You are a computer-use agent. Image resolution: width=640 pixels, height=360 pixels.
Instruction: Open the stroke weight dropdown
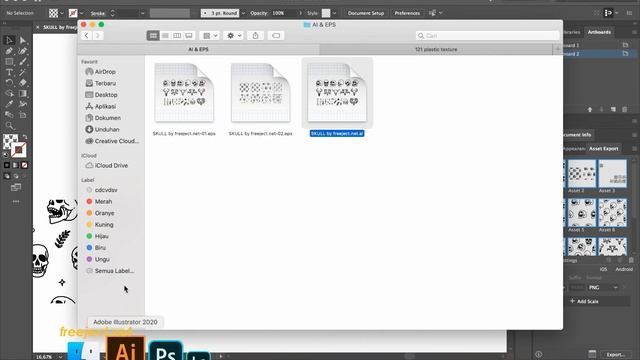(142, 13)
